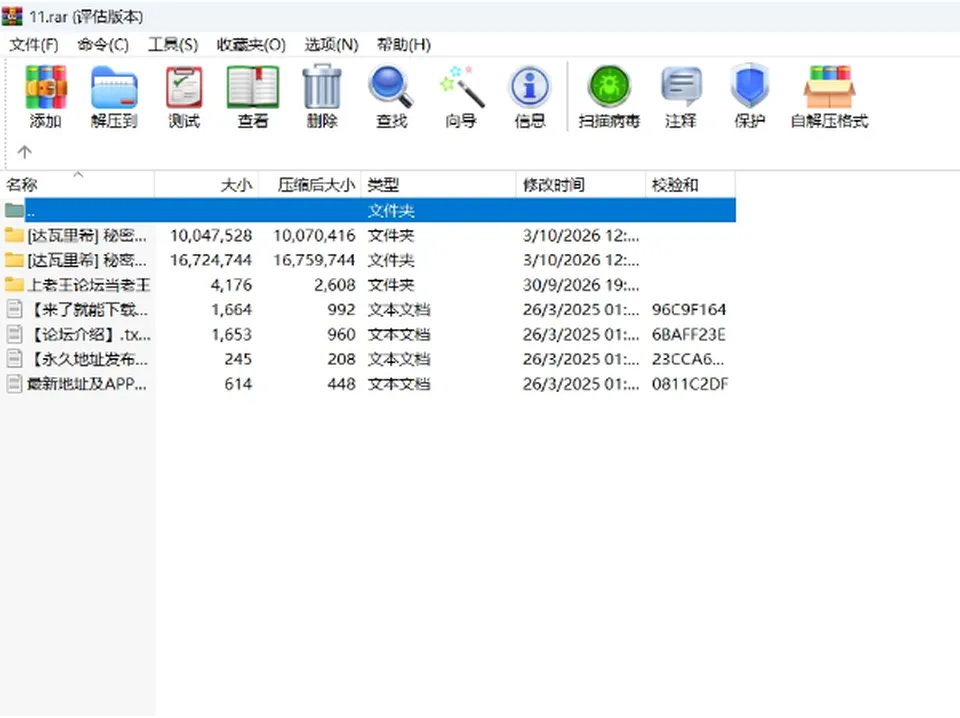960x718 pixels.
Task: Click the folder icon of 上老王论坛当老王
Action: 14,285
